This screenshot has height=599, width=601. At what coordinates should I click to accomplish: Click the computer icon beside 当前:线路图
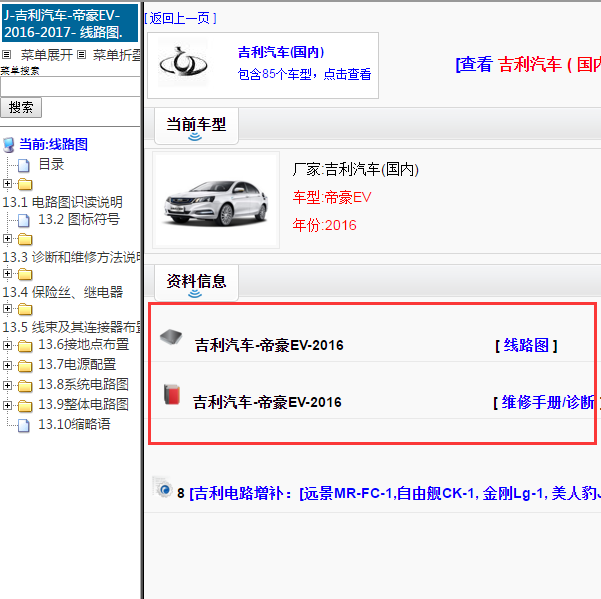pos(9,145)
